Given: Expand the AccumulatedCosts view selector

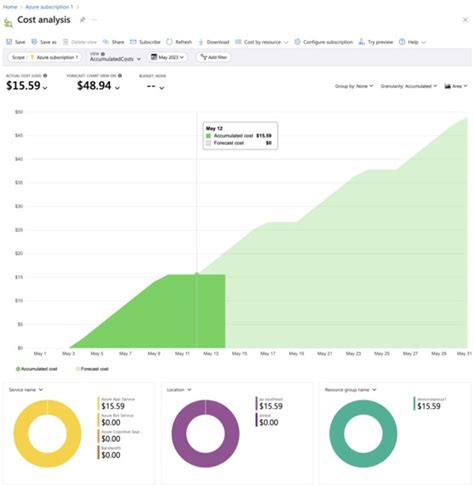Looking at the screenshot, I should 115,57.
